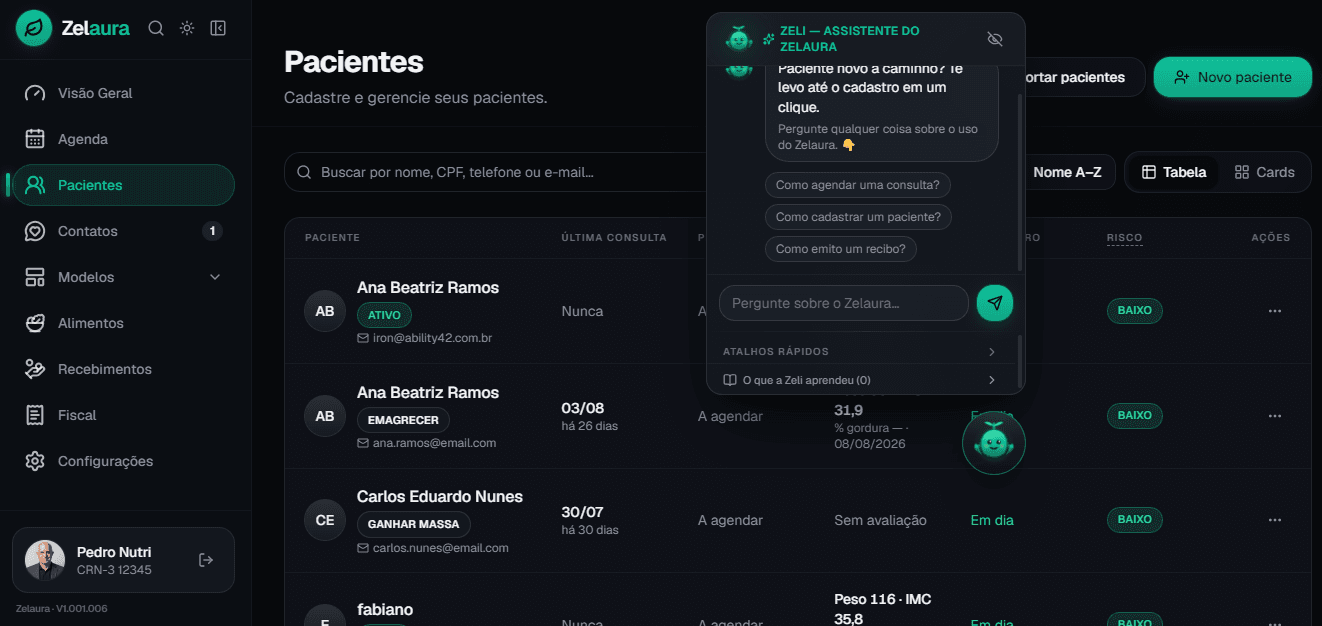
Task: Click the Zeli chat scrollbar
Action: (x=1020, y=180)
